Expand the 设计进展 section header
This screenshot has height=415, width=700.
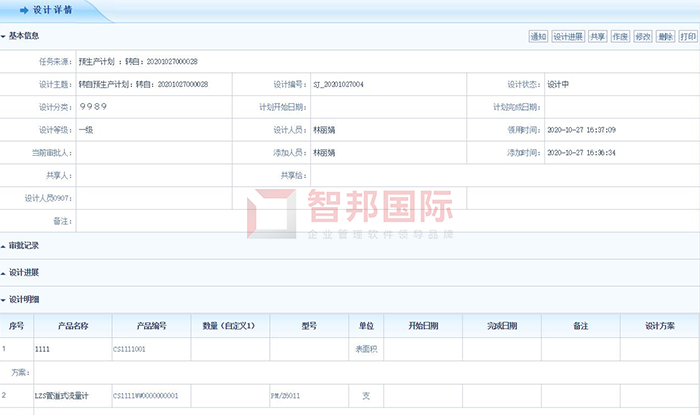coord(20,272)
